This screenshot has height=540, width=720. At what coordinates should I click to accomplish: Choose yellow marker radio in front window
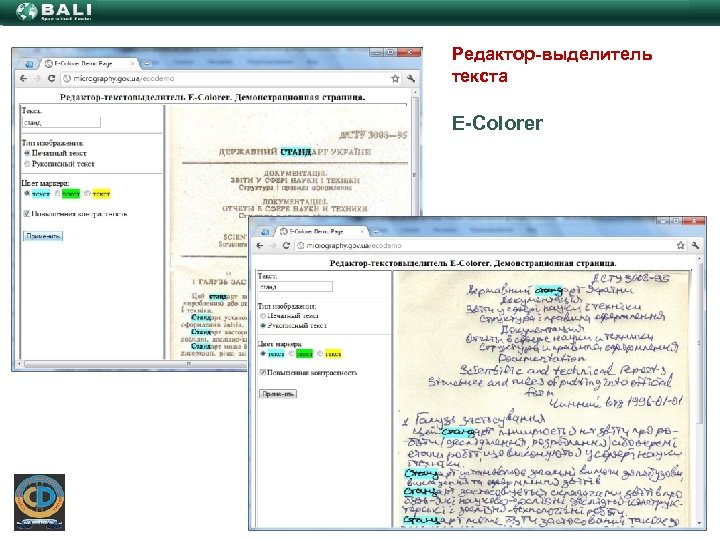[320, 354]
